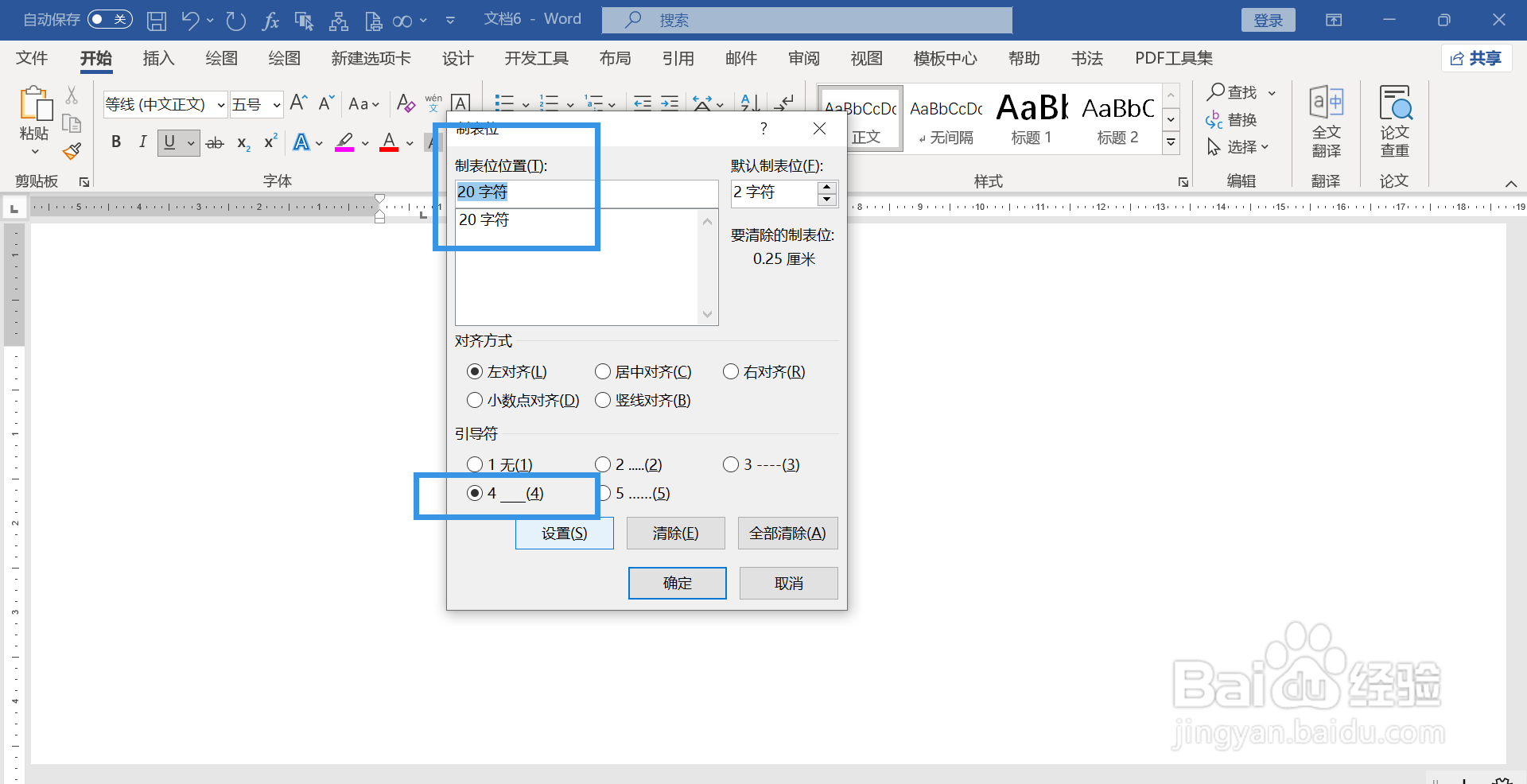This screenshot has height=784, width=1527.
Task: Confirm the Tabs dialog with OK
Action: [x=678, y=583]
